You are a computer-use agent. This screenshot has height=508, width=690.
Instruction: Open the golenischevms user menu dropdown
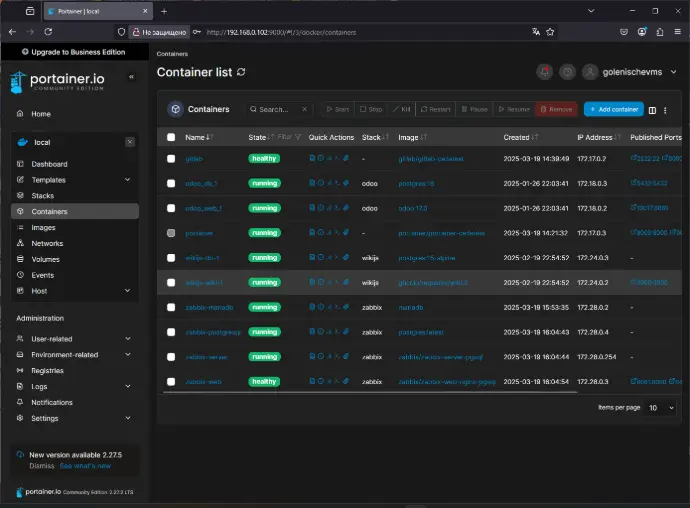(x=630, y=72)
